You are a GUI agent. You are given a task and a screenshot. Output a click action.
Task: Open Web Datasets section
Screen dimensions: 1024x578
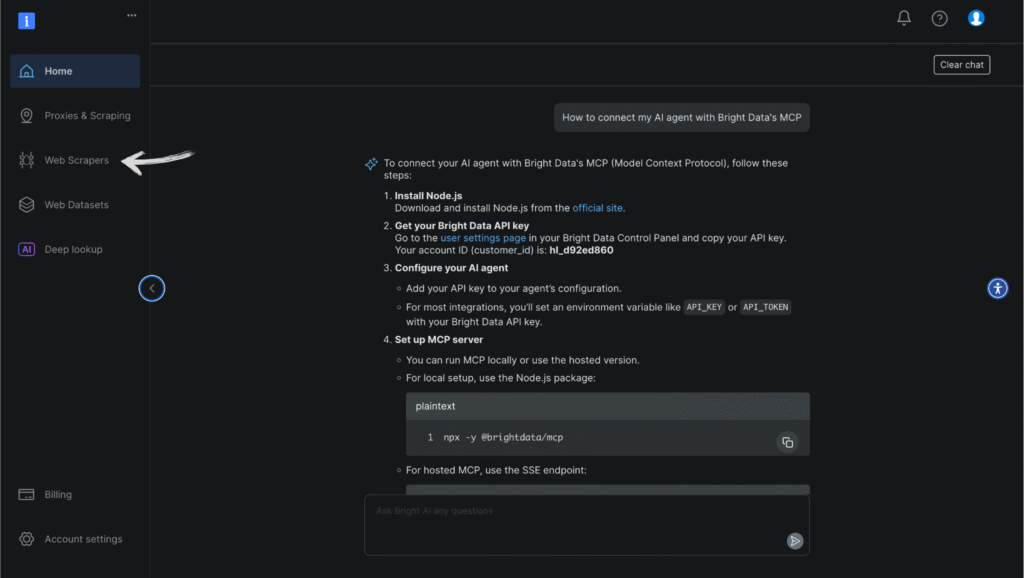(x=74, y=204)
